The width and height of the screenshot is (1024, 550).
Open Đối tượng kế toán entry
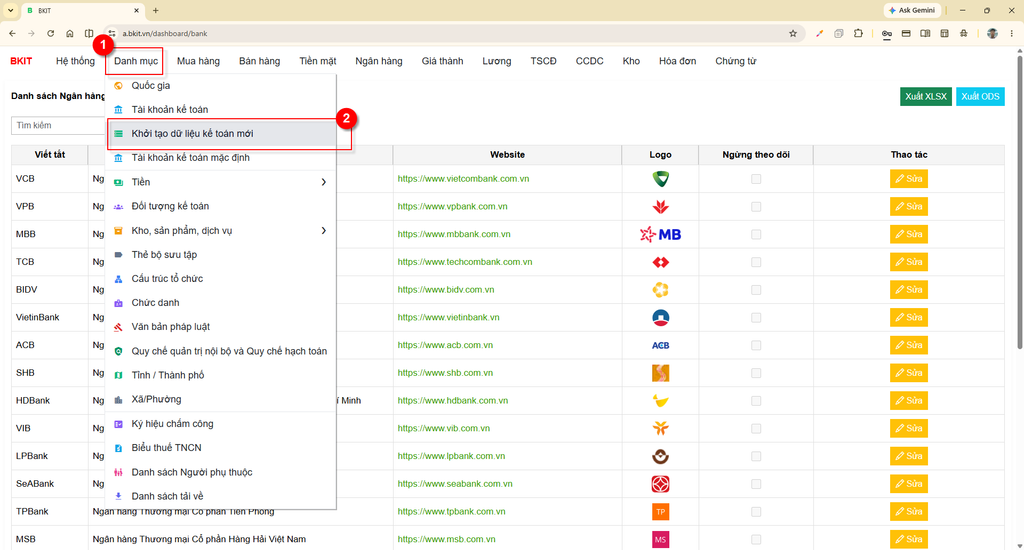tap(221, 206)
